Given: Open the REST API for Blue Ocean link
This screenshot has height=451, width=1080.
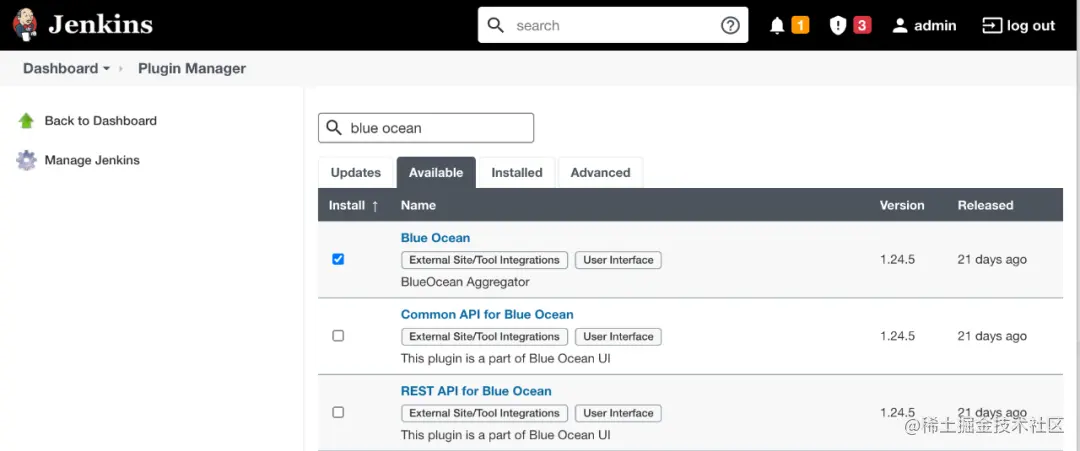Looking at the screenshot, I should point(476,390).
